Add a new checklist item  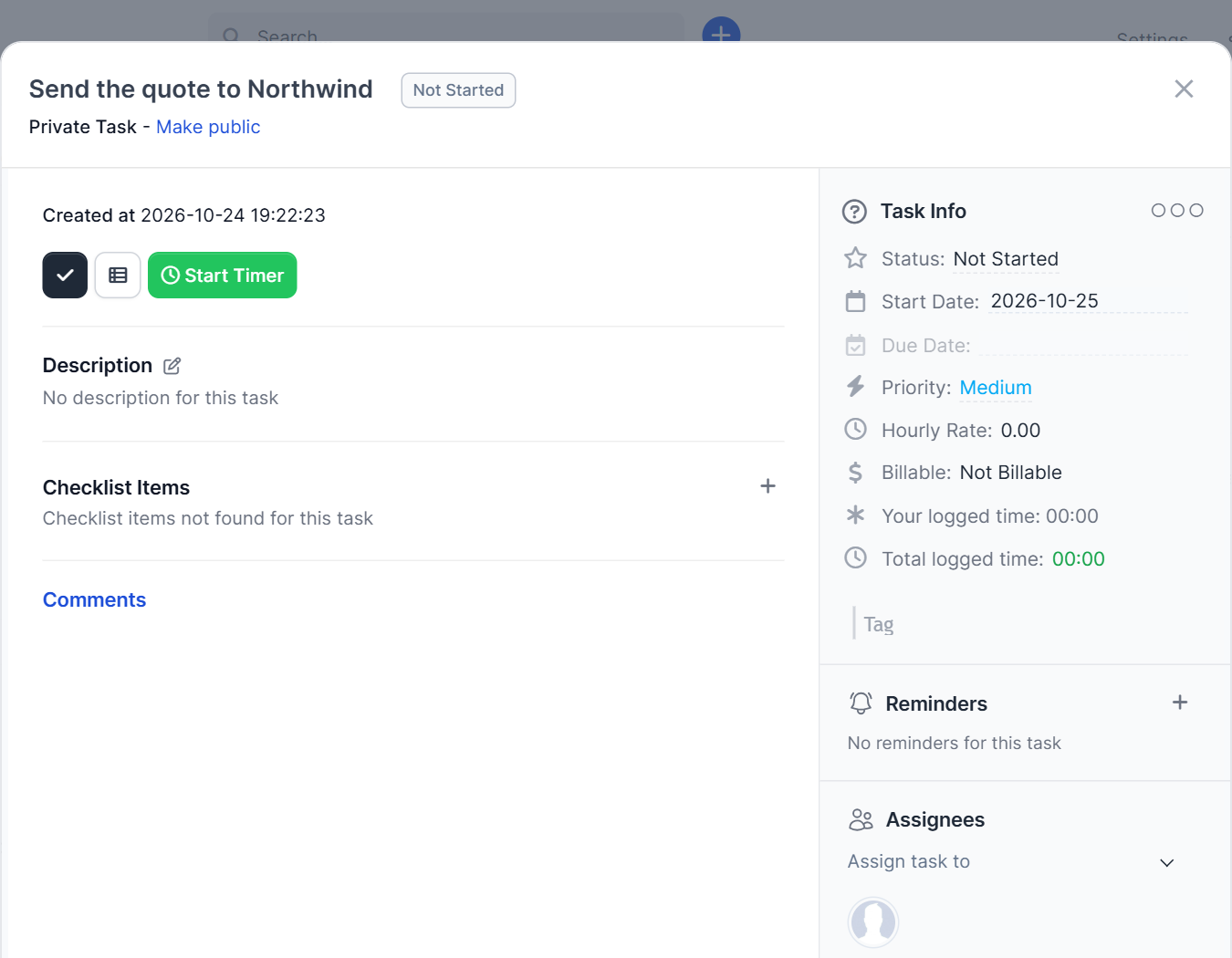click(x=767, y=486)
